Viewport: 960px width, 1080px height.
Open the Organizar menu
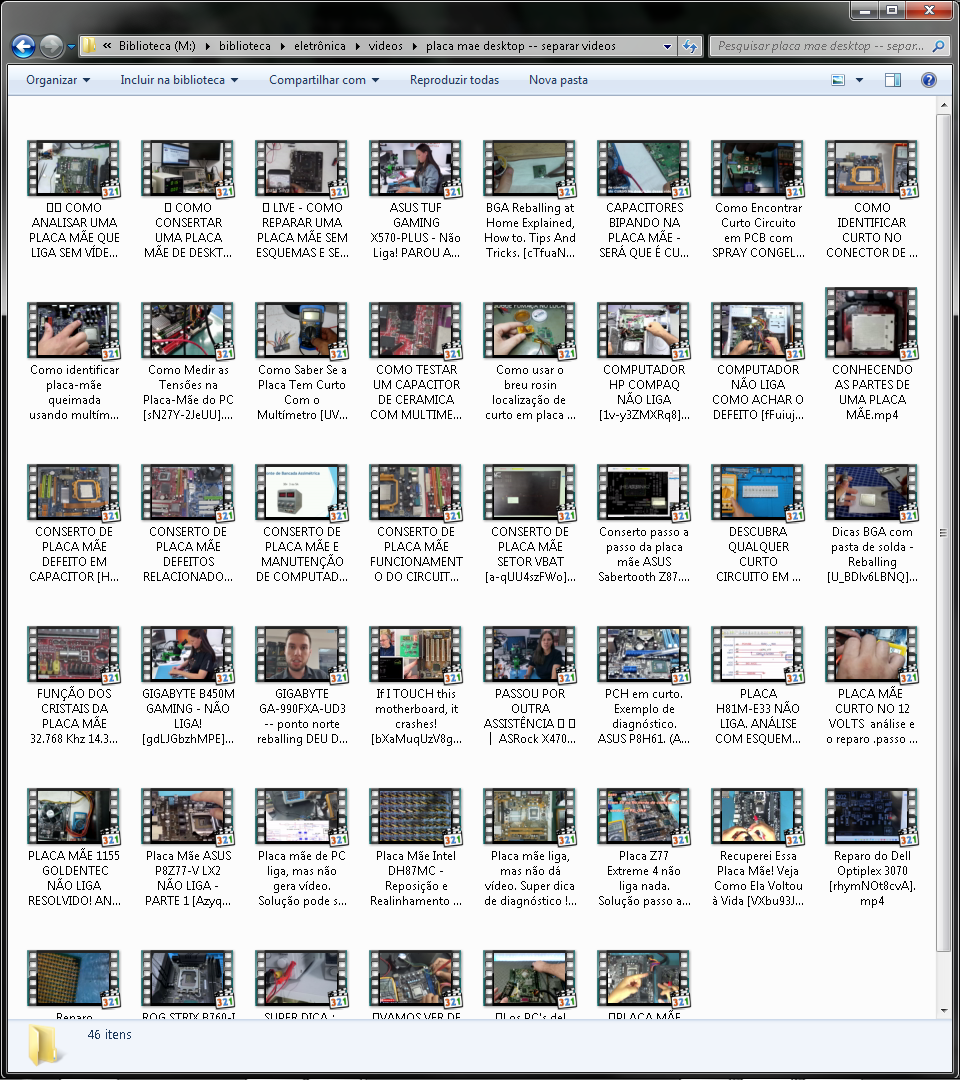(58, 80)
